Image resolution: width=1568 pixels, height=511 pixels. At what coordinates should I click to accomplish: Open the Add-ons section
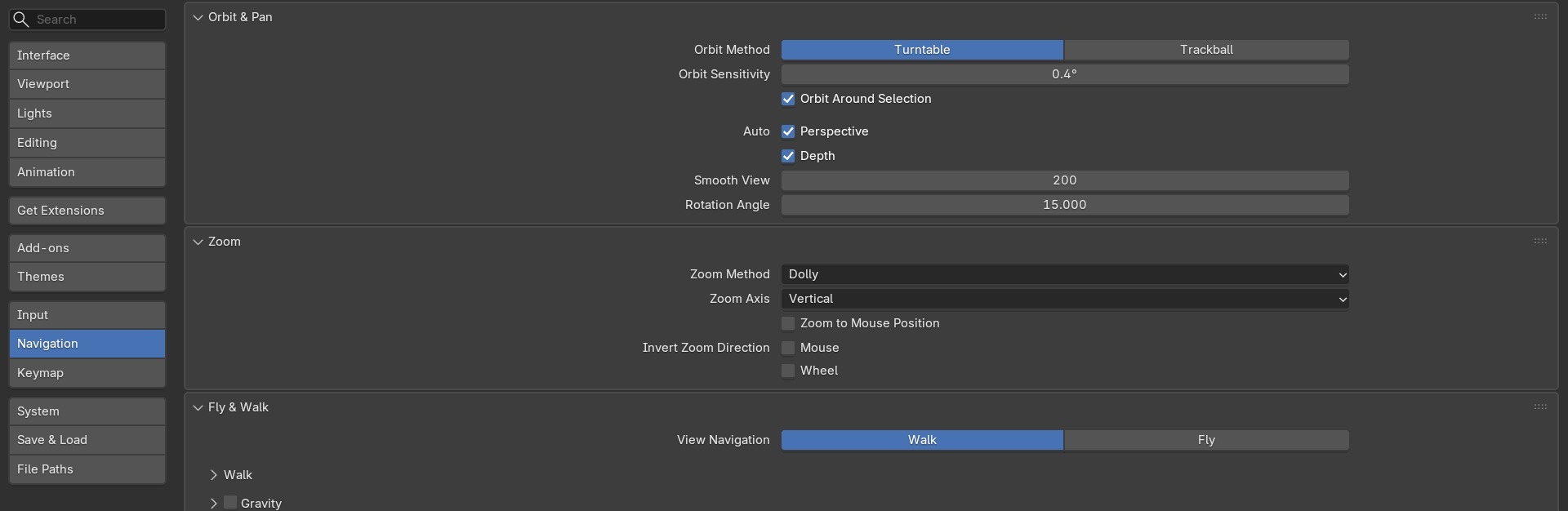pos(87,248)
